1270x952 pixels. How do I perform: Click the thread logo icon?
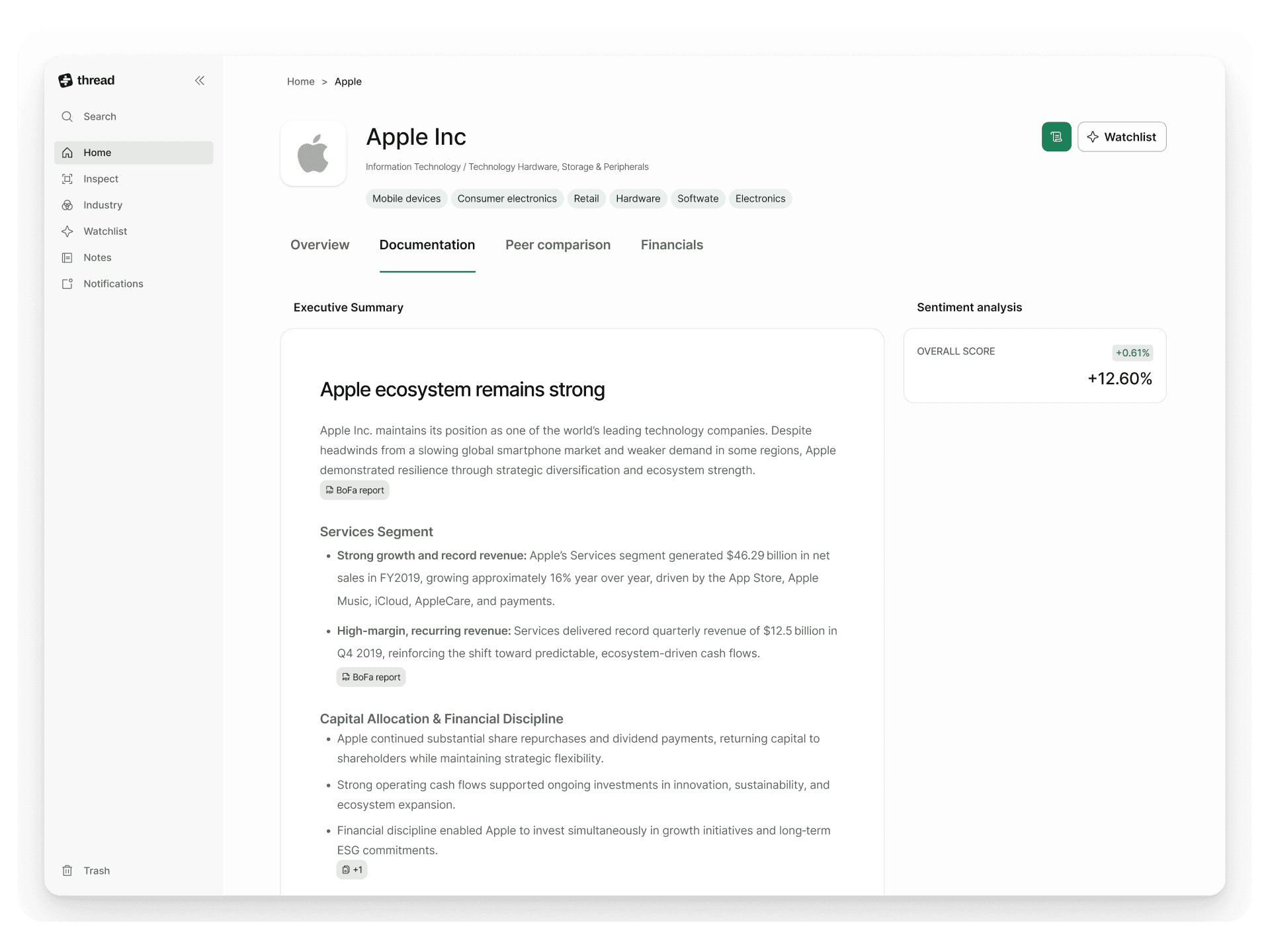[65, 81]
